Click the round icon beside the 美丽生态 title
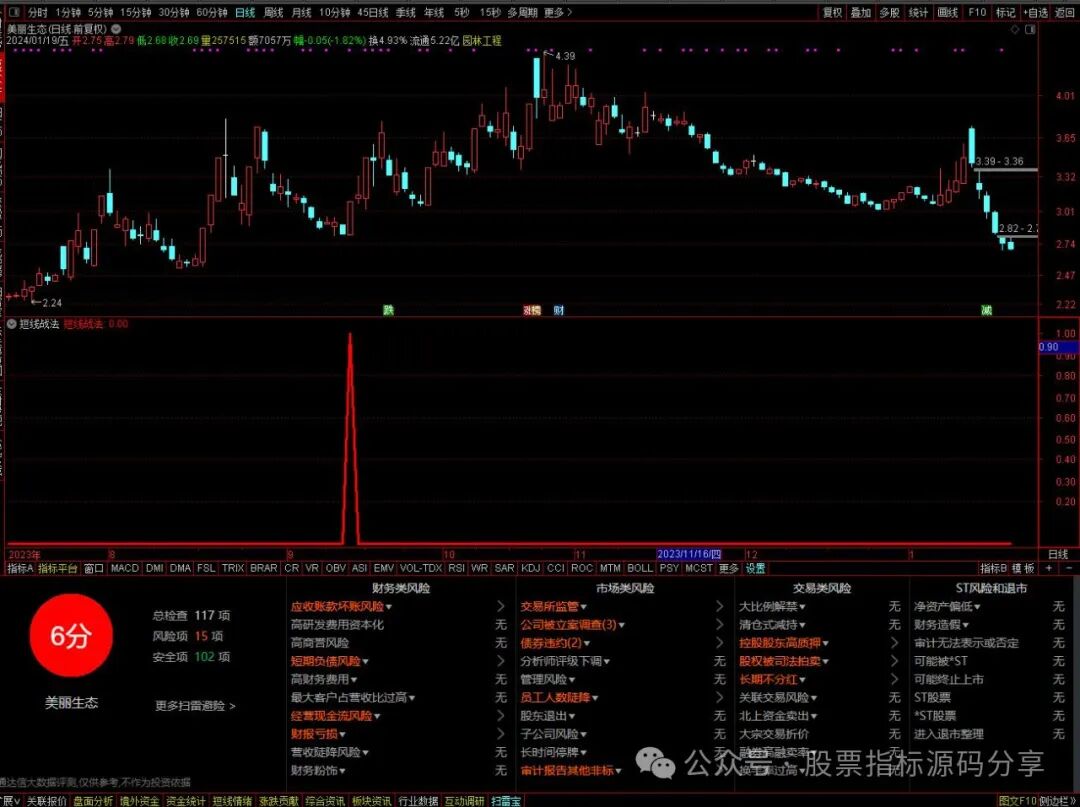The width and height of the screenshot is (1080, 807). [x=116, y=29]
